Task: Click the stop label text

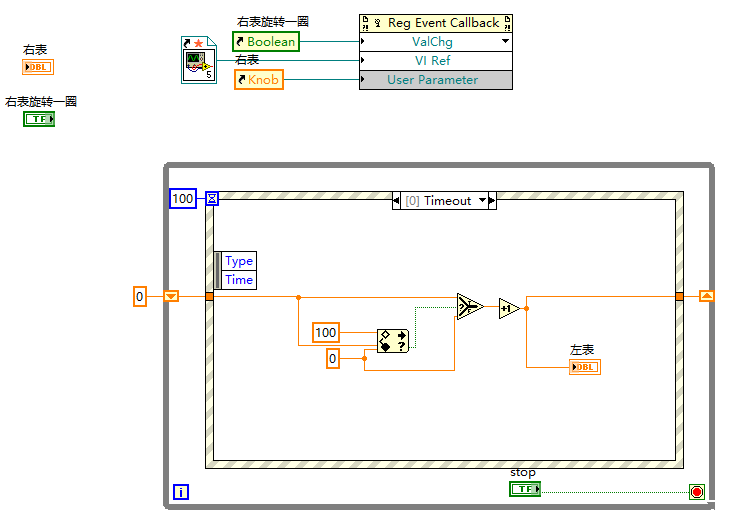Action: coord(523,473)
